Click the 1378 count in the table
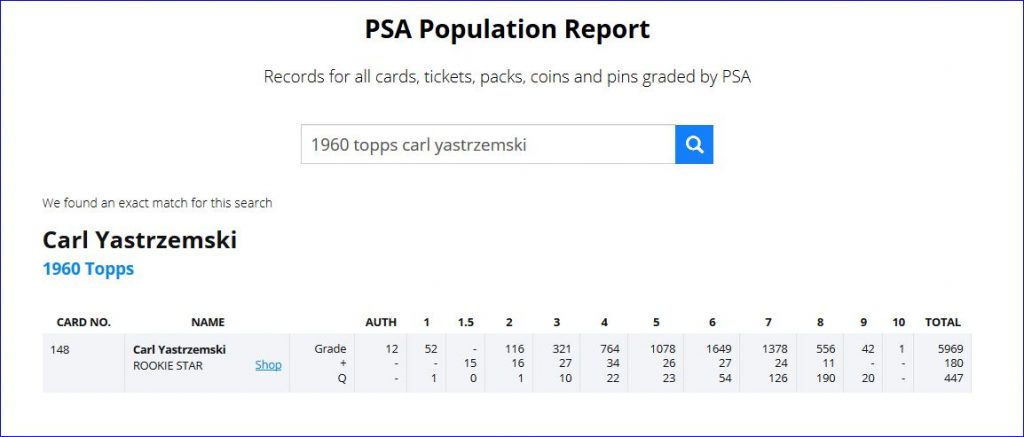Viewport: 1024px width, 437px height. (x=776, y=349)
